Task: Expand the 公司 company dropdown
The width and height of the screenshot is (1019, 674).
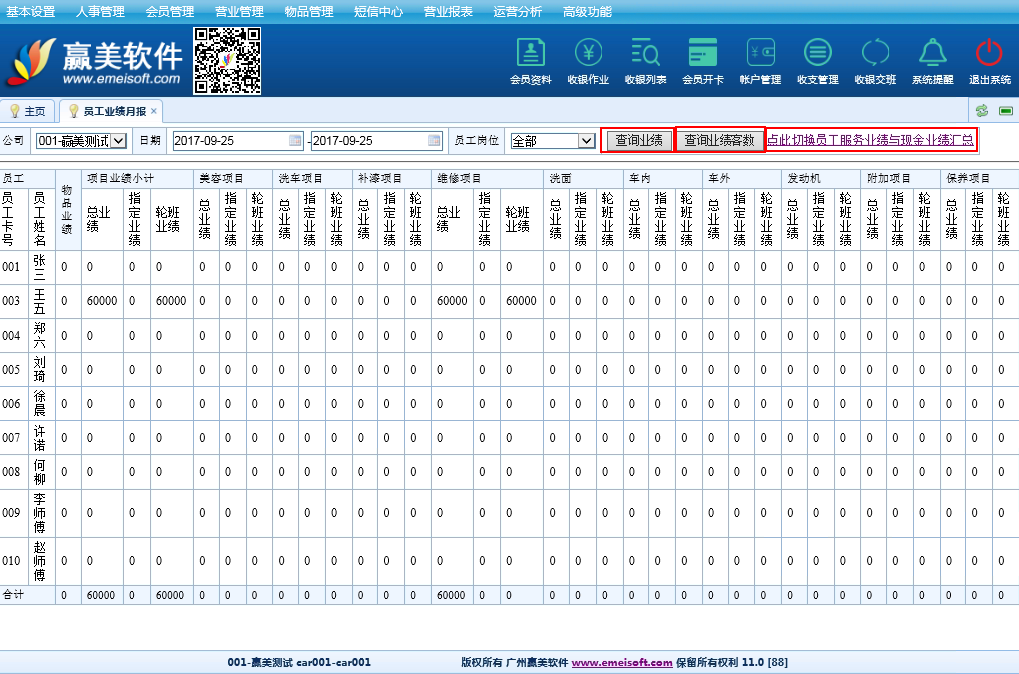Action: (120, 141)
